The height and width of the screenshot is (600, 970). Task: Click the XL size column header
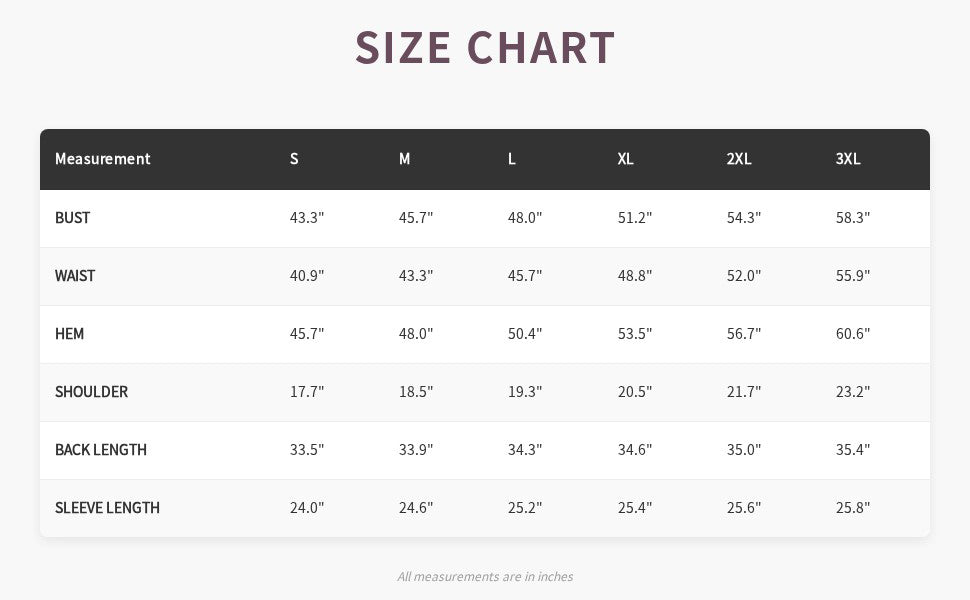click(626, 159)
